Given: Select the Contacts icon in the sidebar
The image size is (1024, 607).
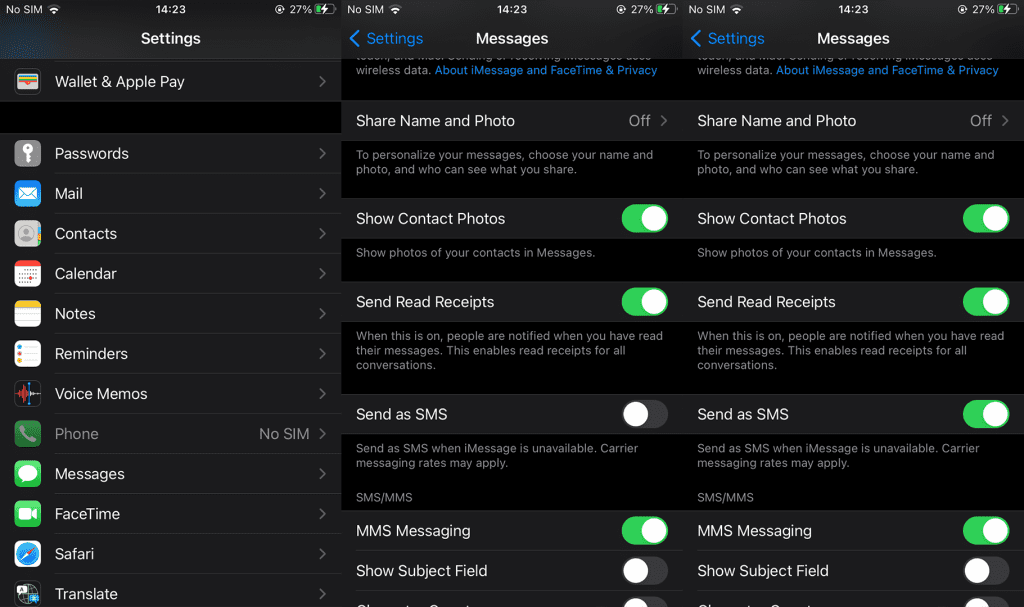Looking at the screenshot, I should tap(30, 233).
